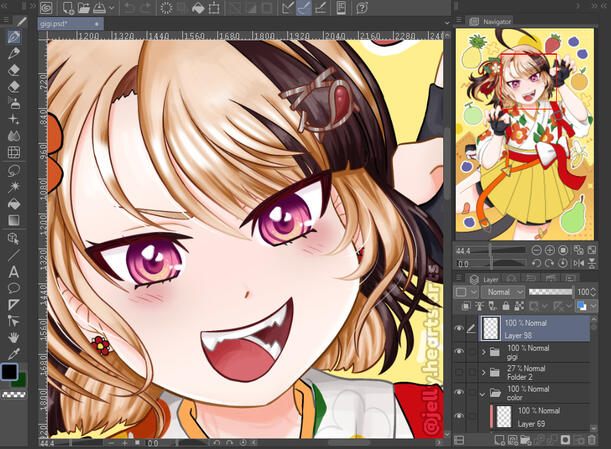
Task: Pick the Eyedropper tool
Action: point(14,354)
